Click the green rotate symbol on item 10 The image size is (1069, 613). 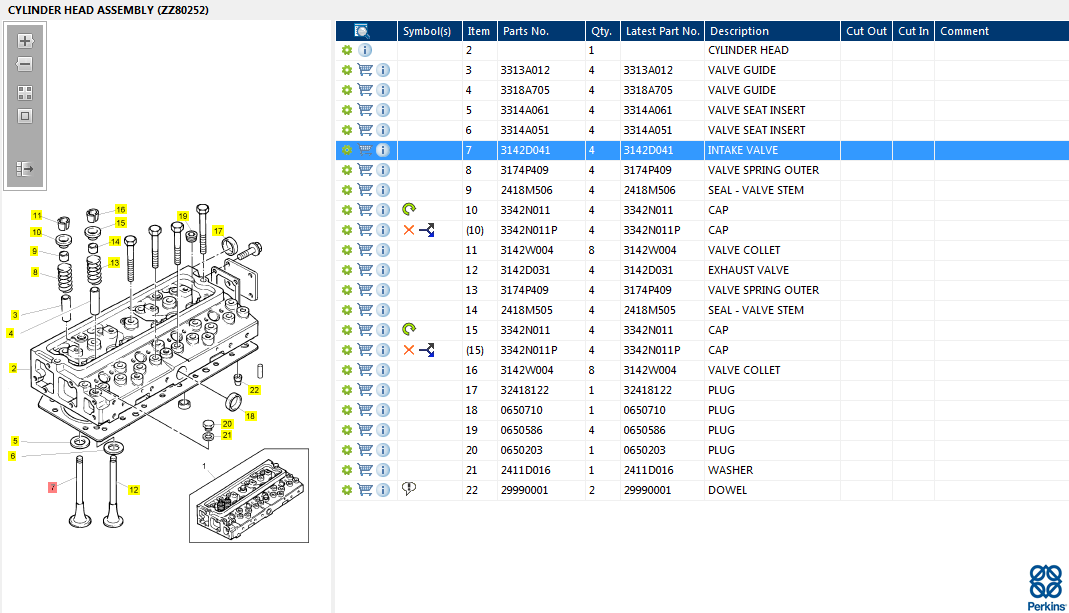tap(409, 210)
